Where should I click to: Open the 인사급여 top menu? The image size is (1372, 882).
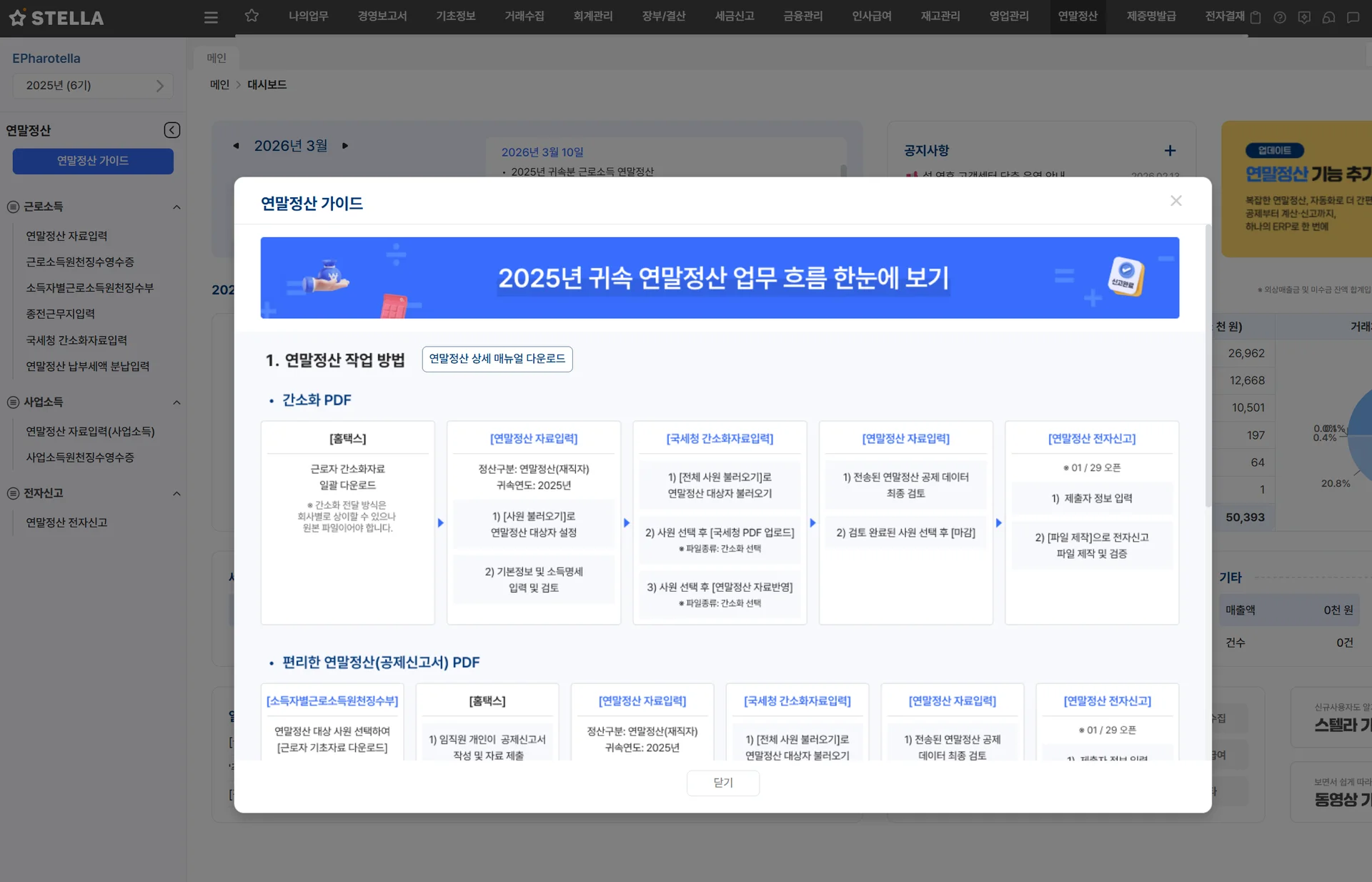(871, 16)
